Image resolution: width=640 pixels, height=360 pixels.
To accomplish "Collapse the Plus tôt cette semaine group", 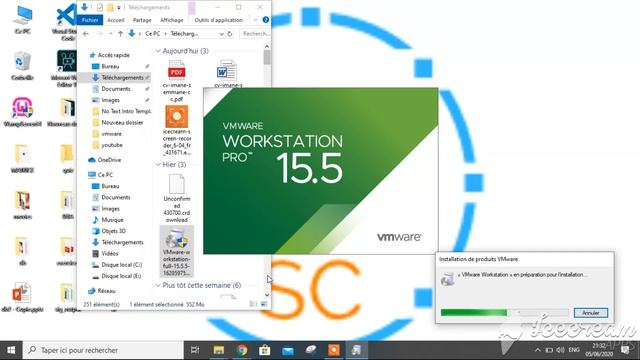I will click(158, 285).
